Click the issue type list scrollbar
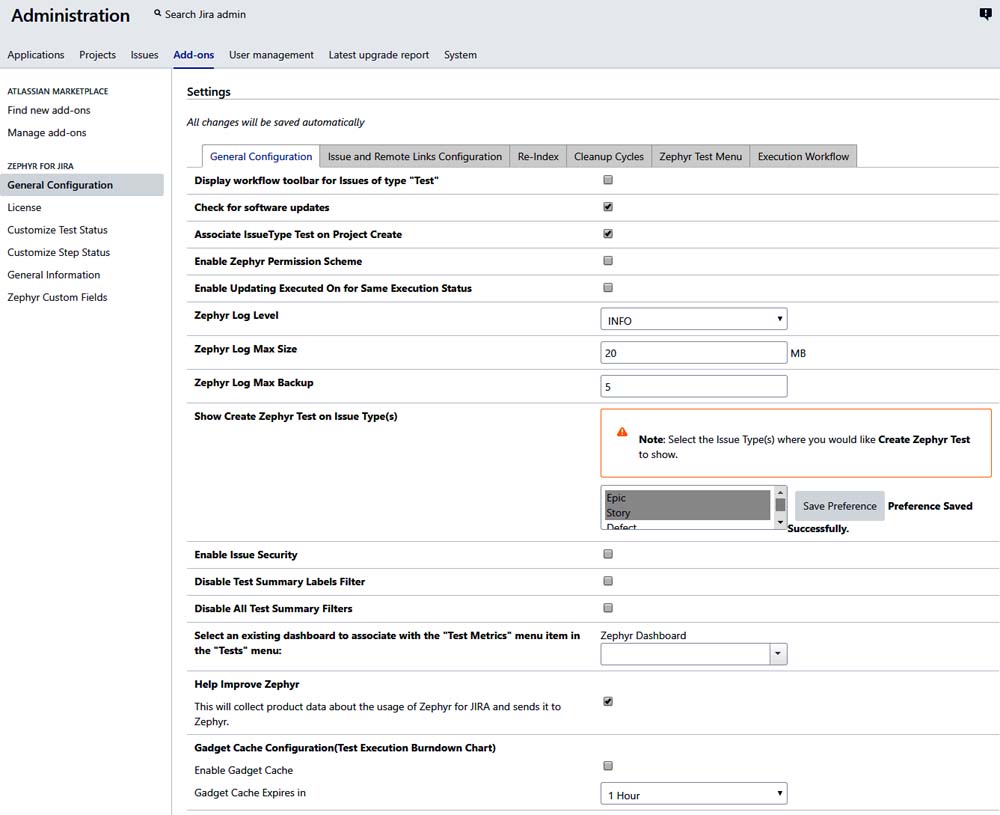Viewport: 1000px width, 815px height. tap(780, 507)
